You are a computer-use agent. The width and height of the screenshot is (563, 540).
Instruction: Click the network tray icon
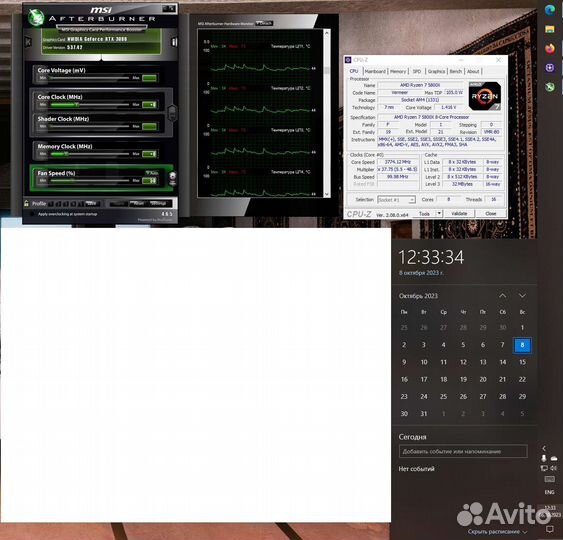[x=544, y=468]
